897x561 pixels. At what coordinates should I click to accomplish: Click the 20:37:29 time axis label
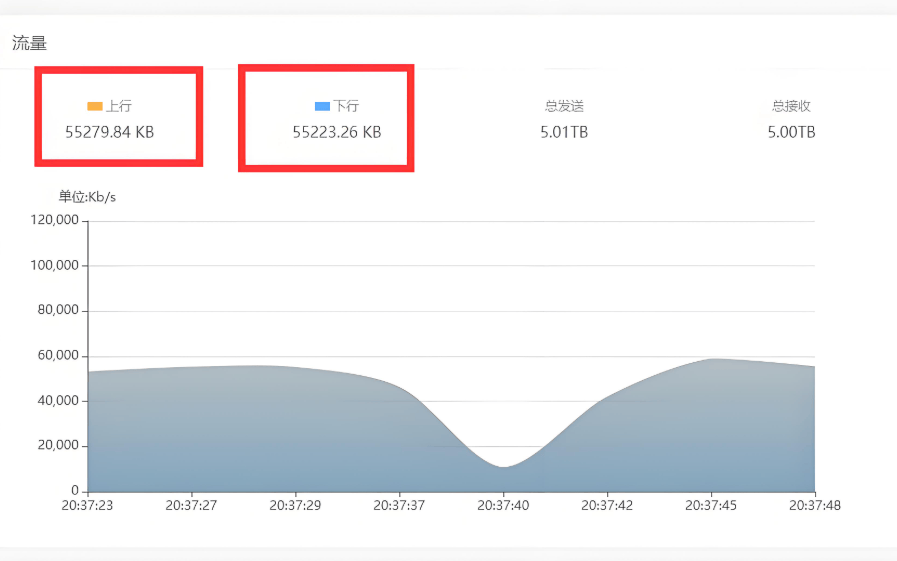coord(295,506)
